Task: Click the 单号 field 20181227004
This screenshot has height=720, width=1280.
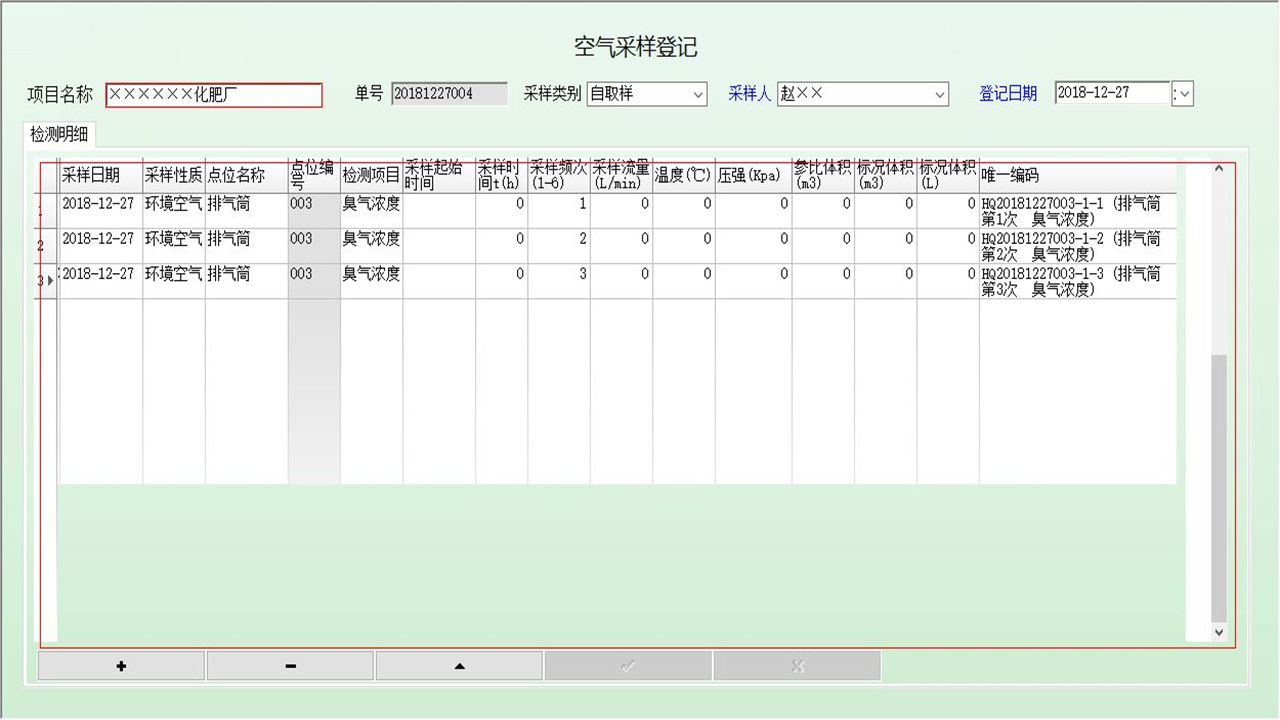Action: 448,94
